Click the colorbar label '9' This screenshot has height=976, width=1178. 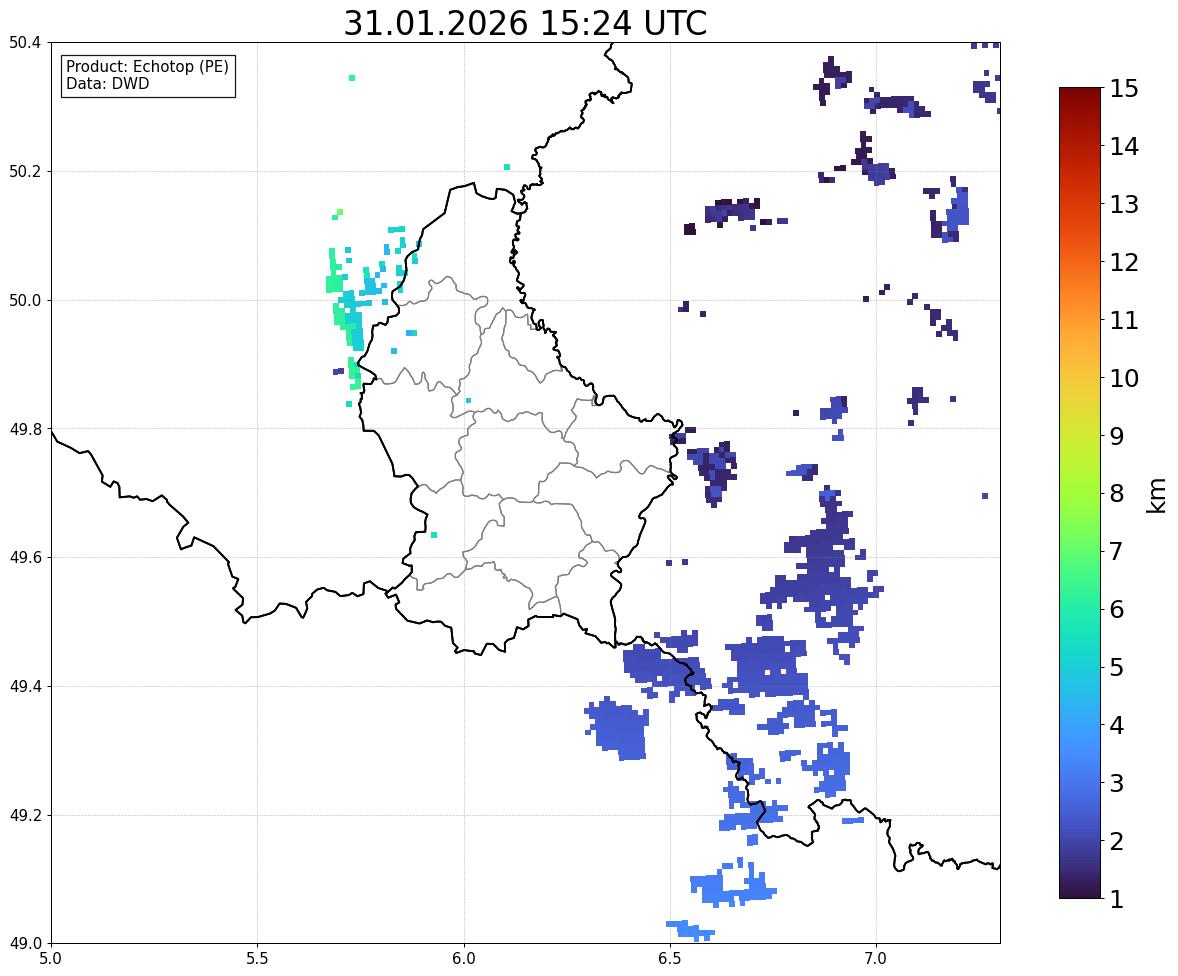(1117, 436)
